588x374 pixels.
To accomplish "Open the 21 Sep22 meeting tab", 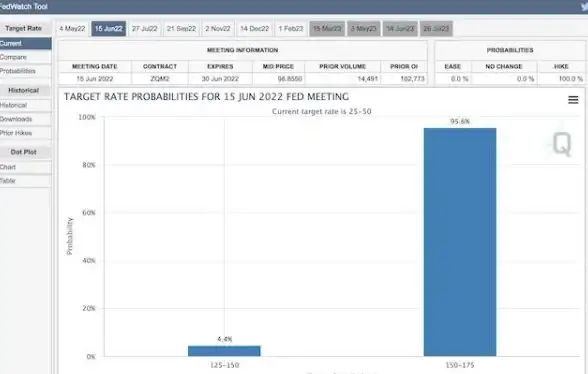I will (181, 29).
